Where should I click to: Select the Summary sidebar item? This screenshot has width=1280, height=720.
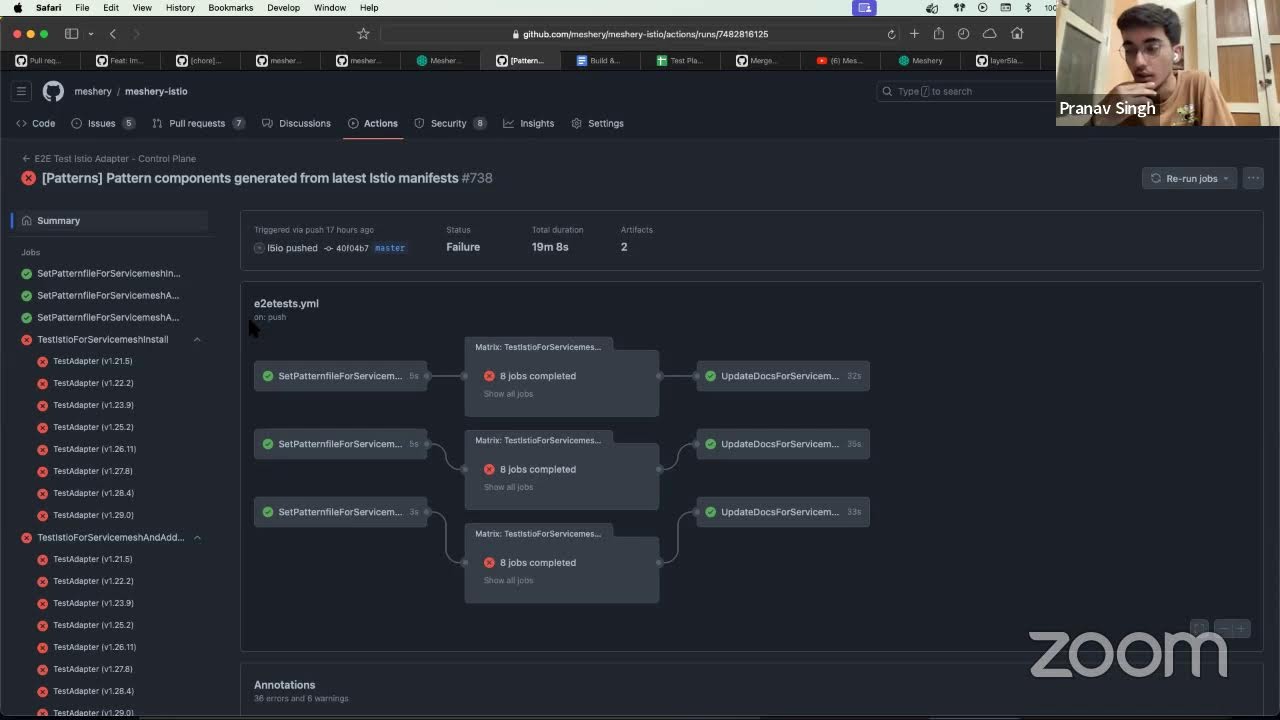[x=110, y=220]
